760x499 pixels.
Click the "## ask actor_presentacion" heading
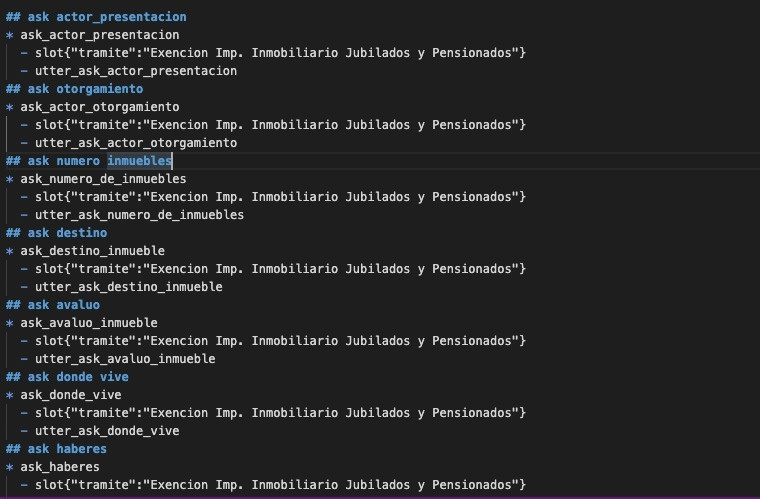tap(96, 17)
